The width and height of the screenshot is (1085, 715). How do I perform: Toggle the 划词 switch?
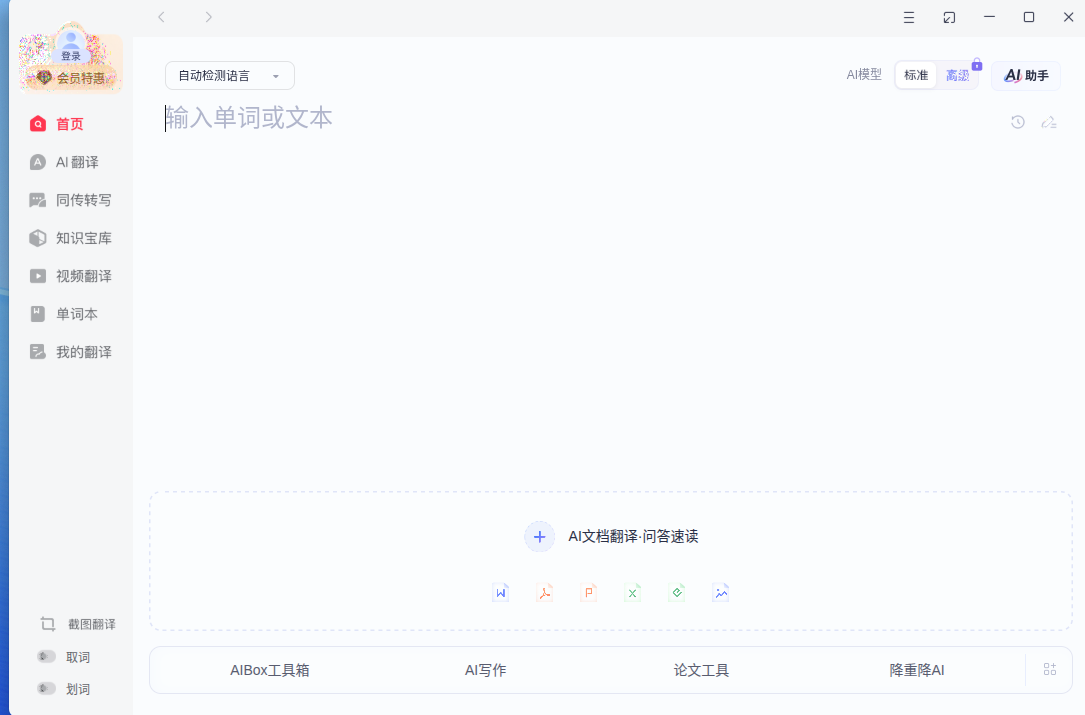(46, 689)
